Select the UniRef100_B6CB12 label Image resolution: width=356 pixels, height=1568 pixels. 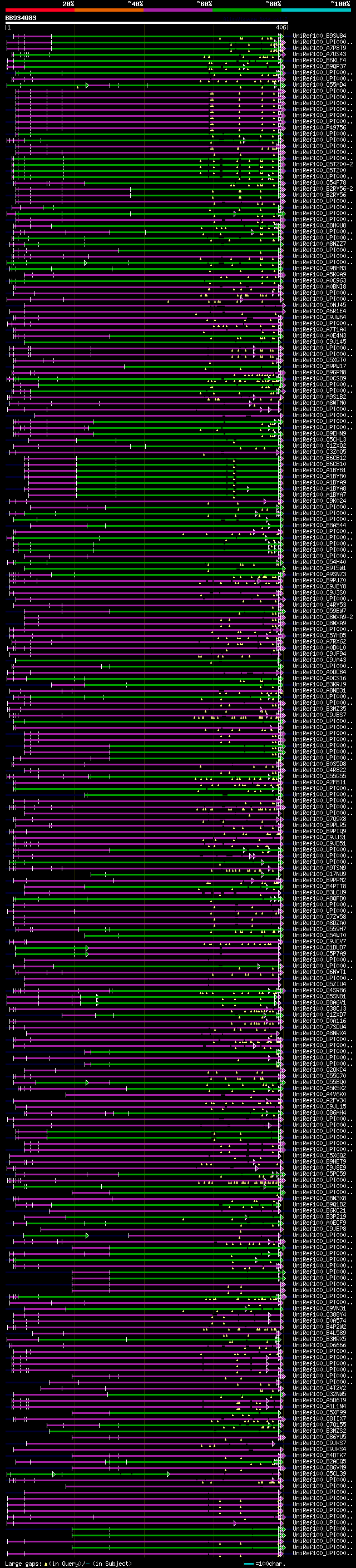tap(319, 458)
